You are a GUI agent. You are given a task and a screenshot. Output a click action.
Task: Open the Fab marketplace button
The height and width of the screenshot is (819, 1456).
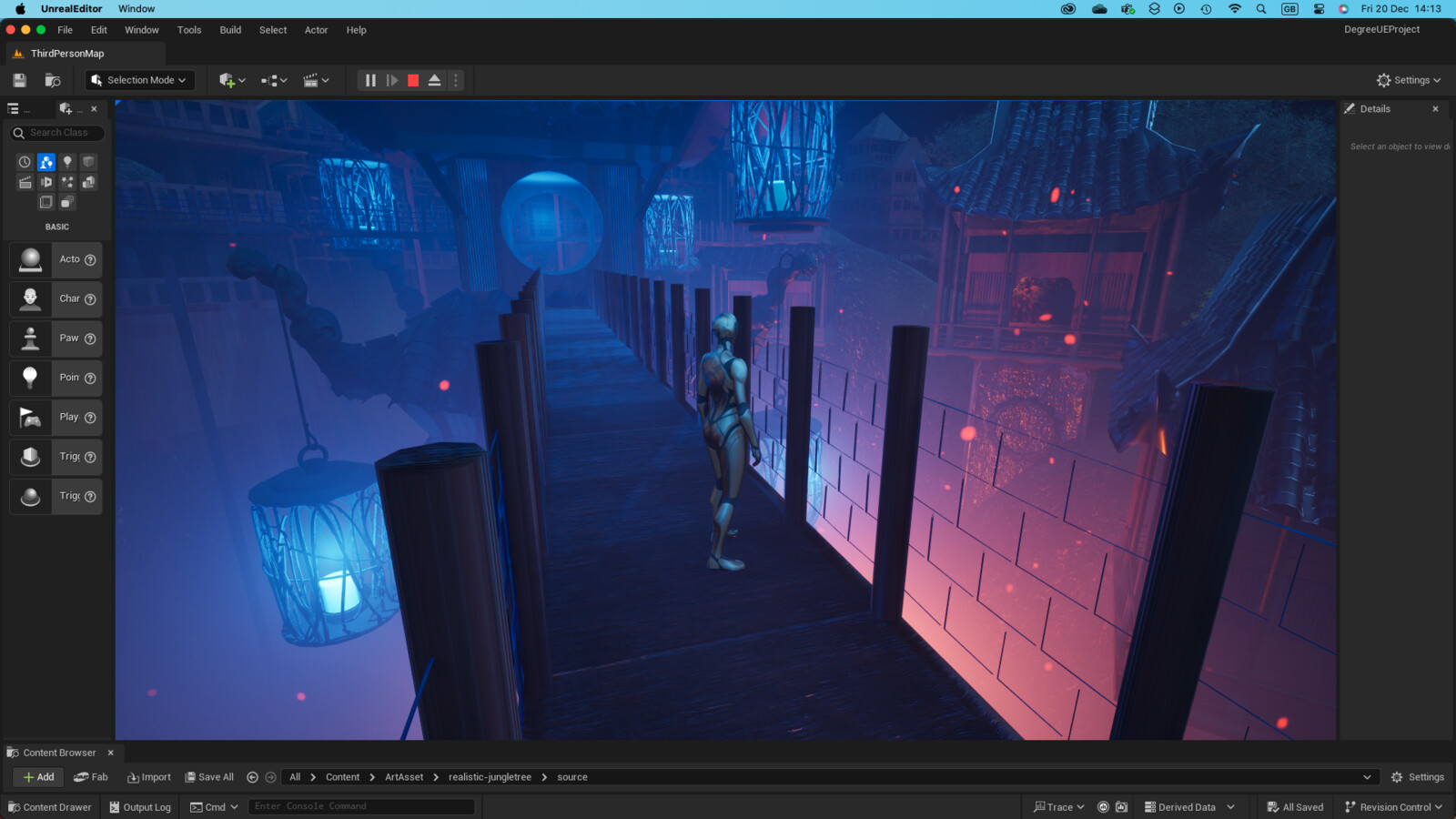click(x=91, y=777)
